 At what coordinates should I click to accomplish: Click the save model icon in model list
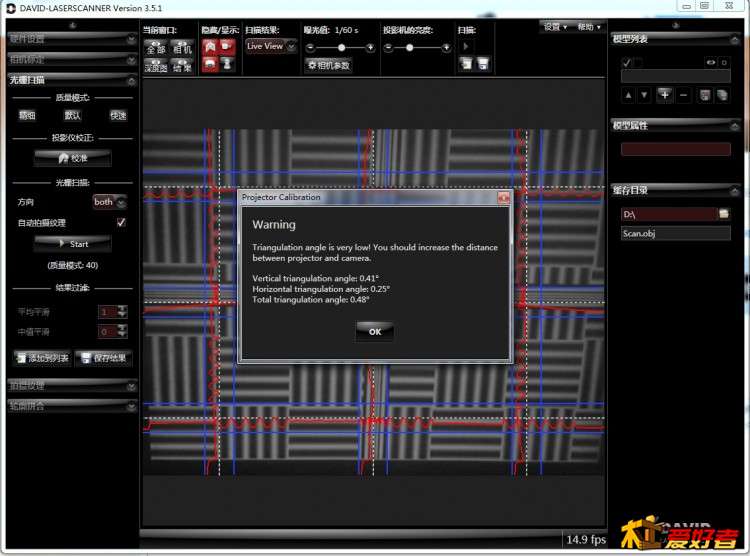coord(705,95)
